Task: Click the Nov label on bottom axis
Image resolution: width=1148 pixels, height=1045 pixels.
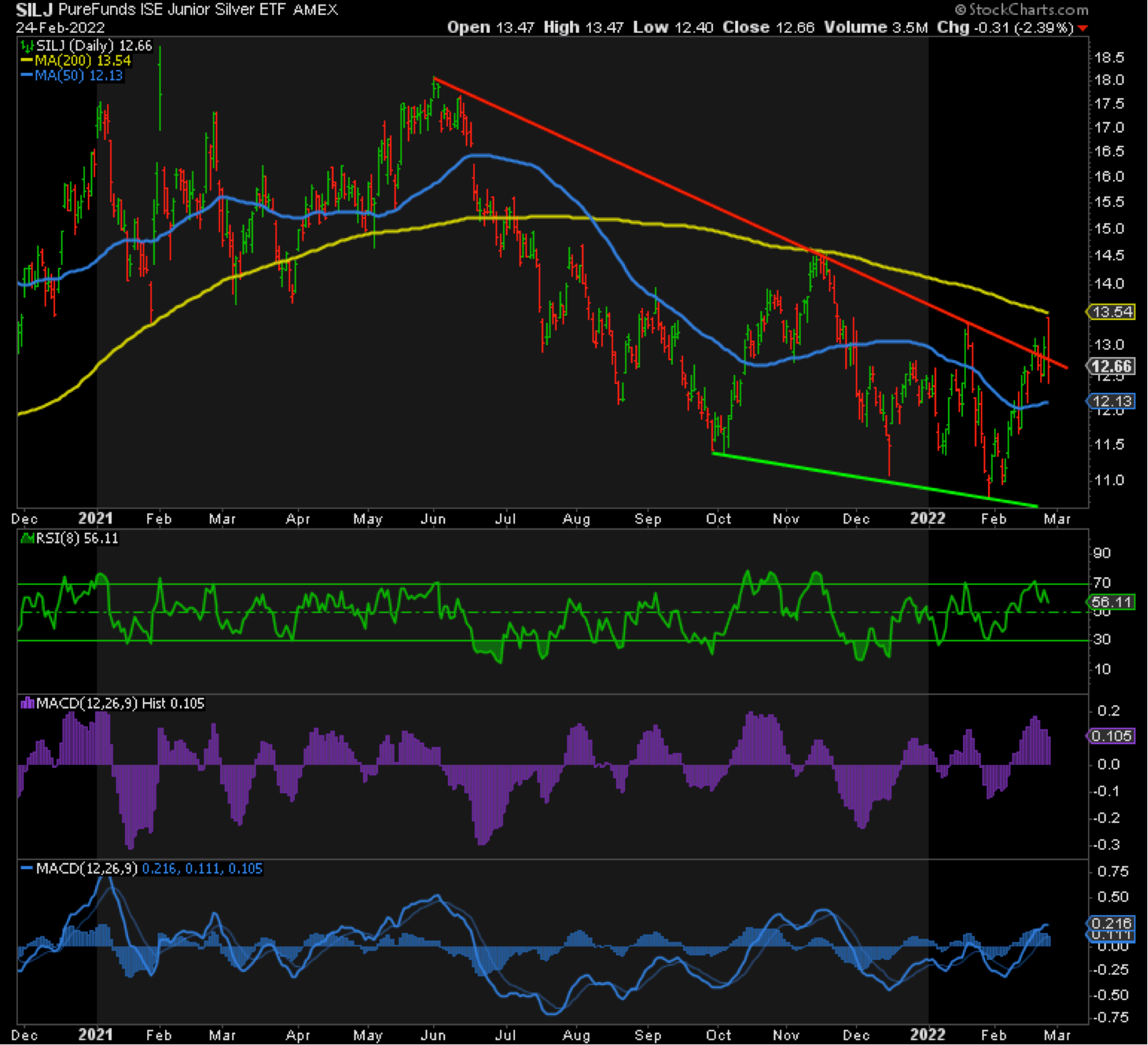Action: click(786, 1035)
